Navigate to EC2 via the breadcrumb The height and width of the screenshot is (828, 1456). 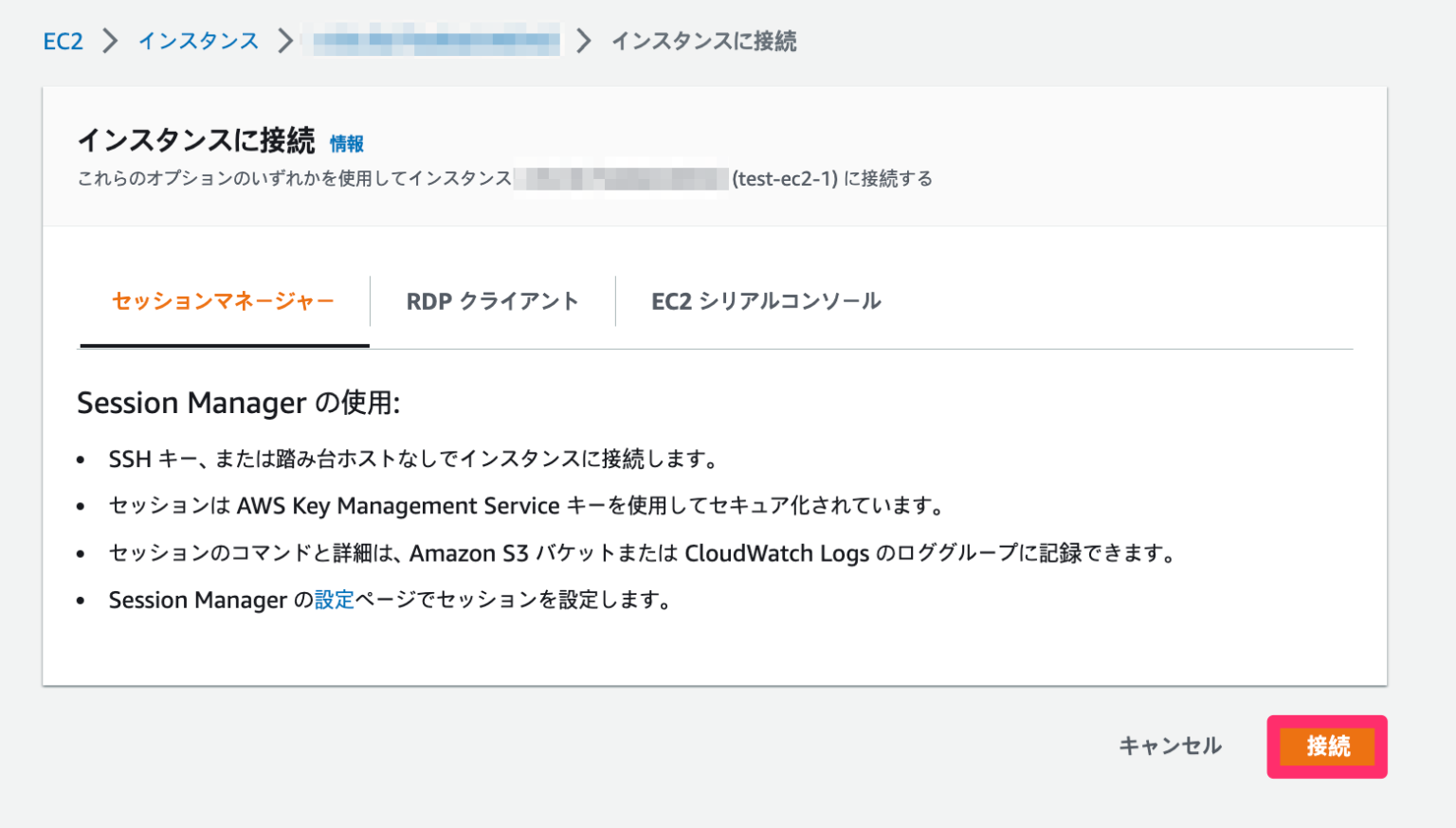tap(63, 42)
